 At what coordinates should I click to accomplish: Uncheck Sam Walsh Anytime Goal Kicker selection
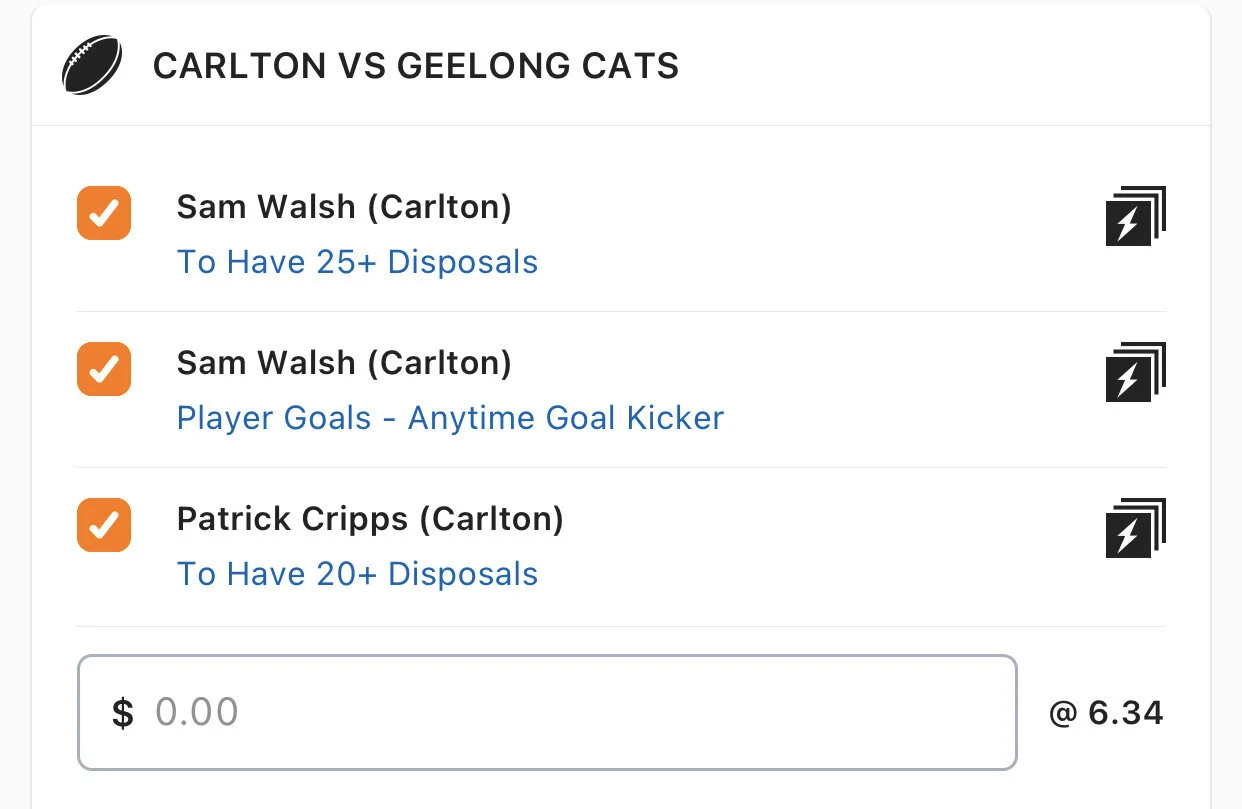[104, 369]
